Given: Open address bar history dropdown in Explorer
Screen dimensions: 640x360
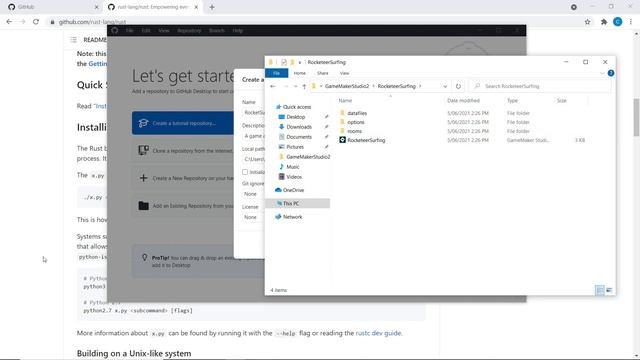Looking at the screenshot, I should [445, 86].
